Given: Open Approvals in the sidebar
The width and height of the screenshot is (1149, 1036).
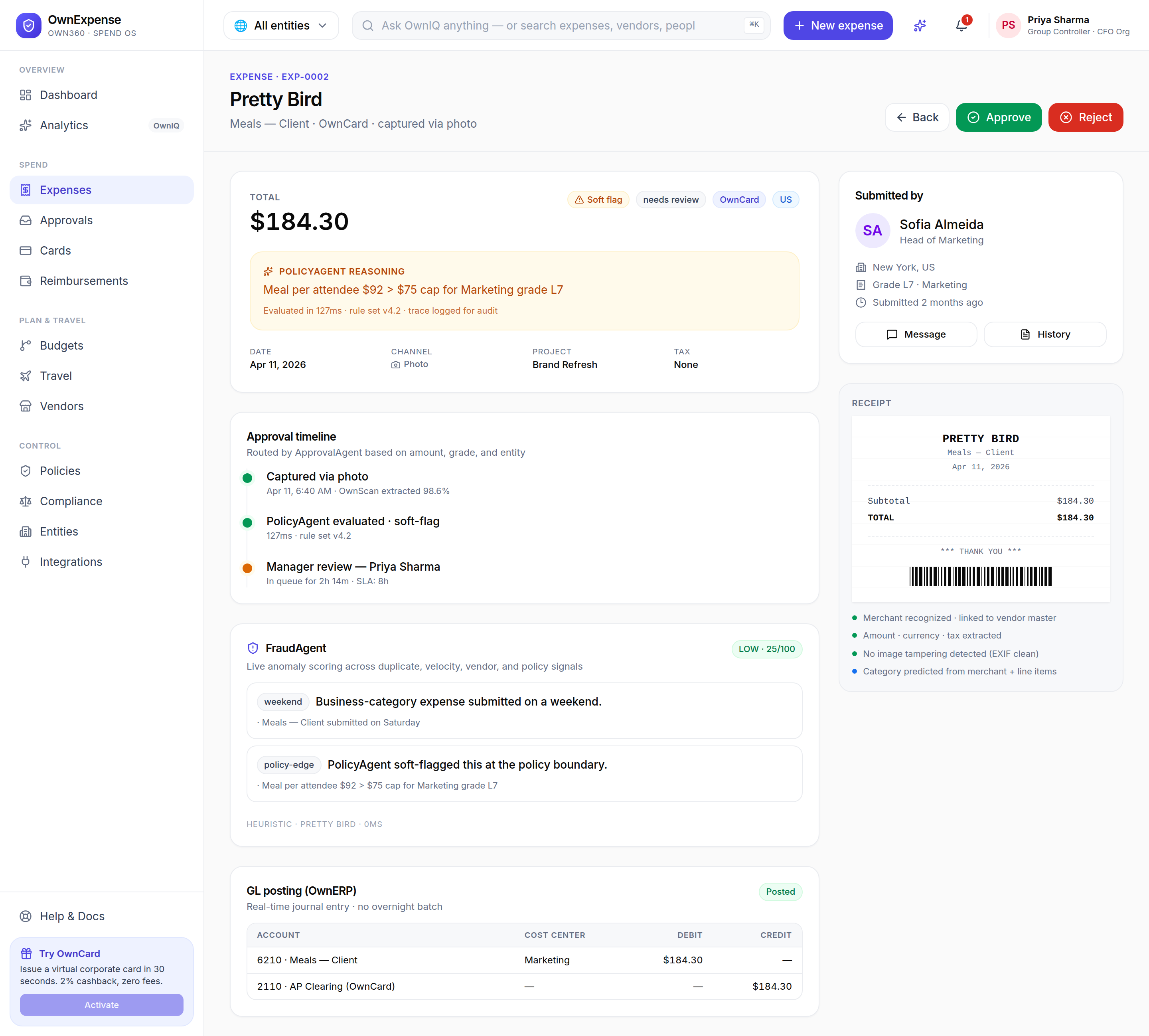Looking at the screenshot, I should pyautogui.click(x=102, y=220).
